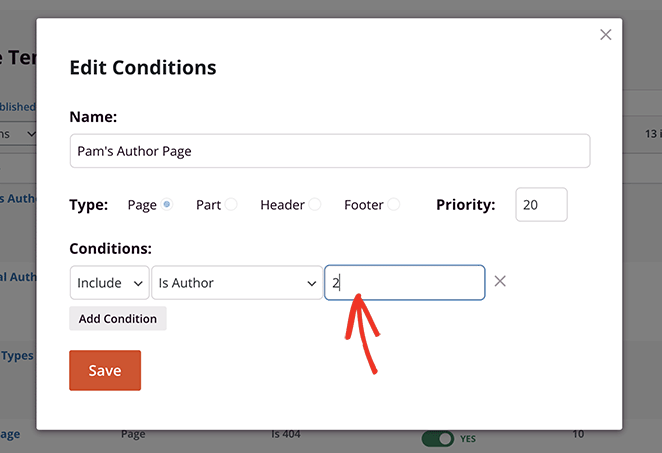
Task: Click the Add Condition button
Action: [x=118, y=319]
